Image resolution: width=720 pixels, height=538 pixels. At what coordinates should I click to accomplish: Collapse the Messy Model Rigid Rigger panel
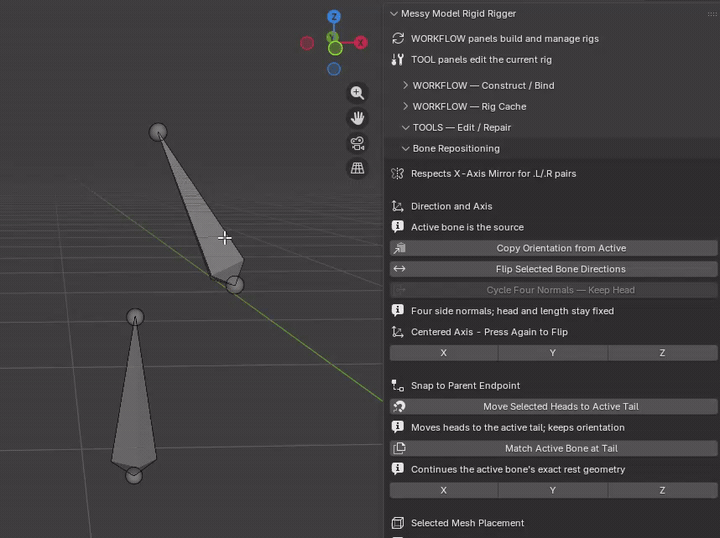[394, 14]
